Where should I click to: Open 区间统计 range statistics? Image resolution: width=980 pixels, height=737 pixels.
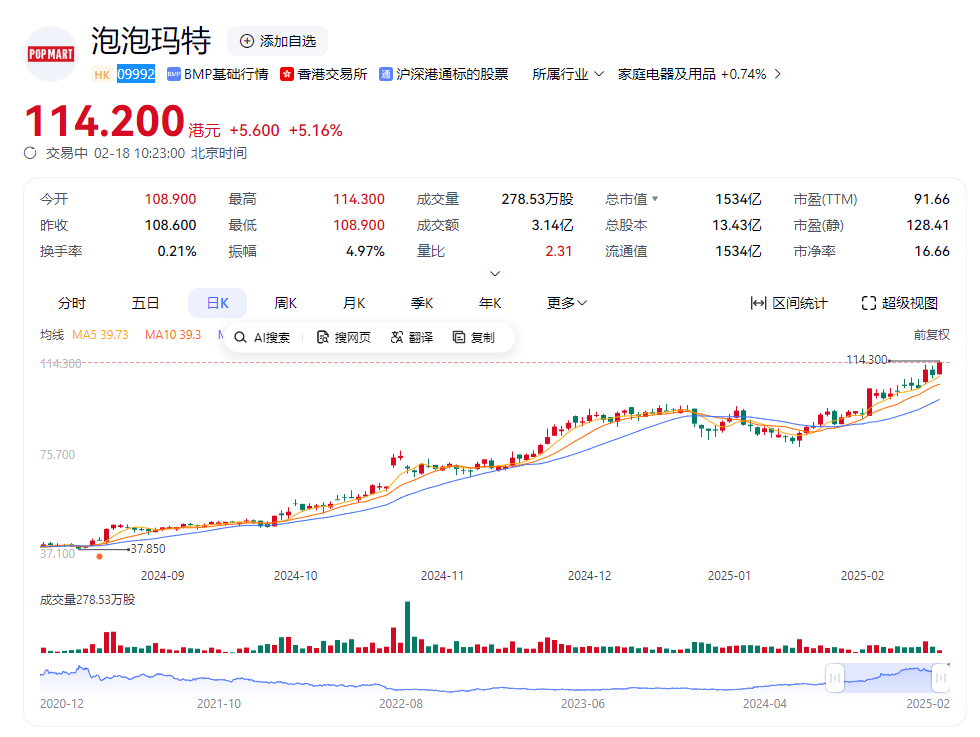pyautogui.click(x=789, y=303)
